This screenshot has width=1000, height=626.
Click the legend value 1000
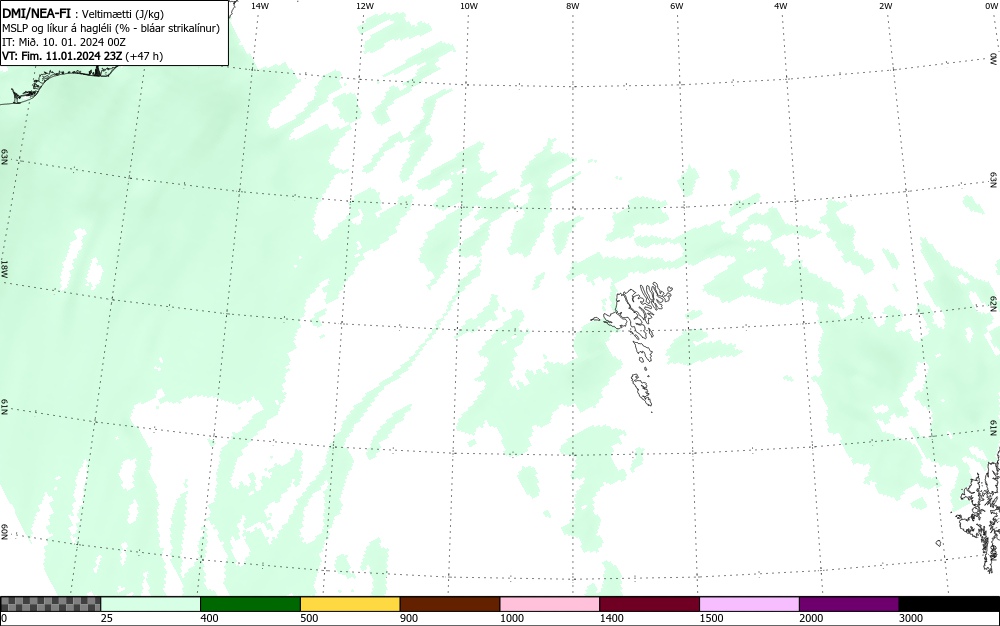coord(511,618)
